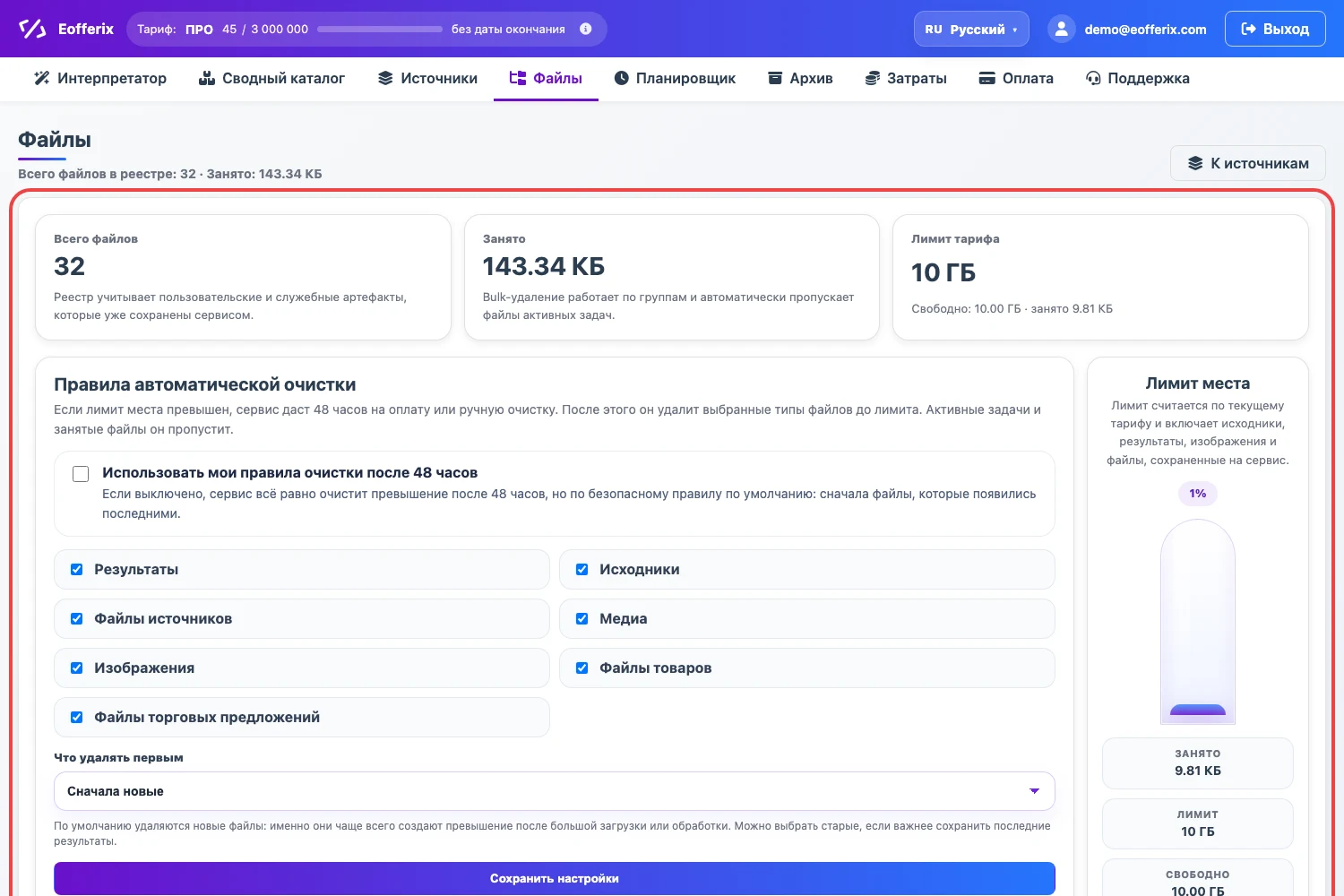
Task: Click the Eofferix logo icon
Action: [32, 29]
